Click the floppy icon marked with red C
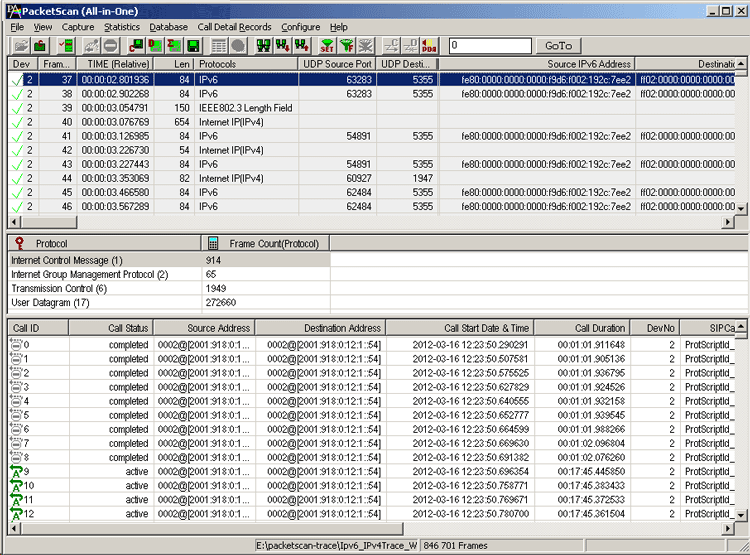The width and height of the screenshot is (750, 555). coord(136,46)
